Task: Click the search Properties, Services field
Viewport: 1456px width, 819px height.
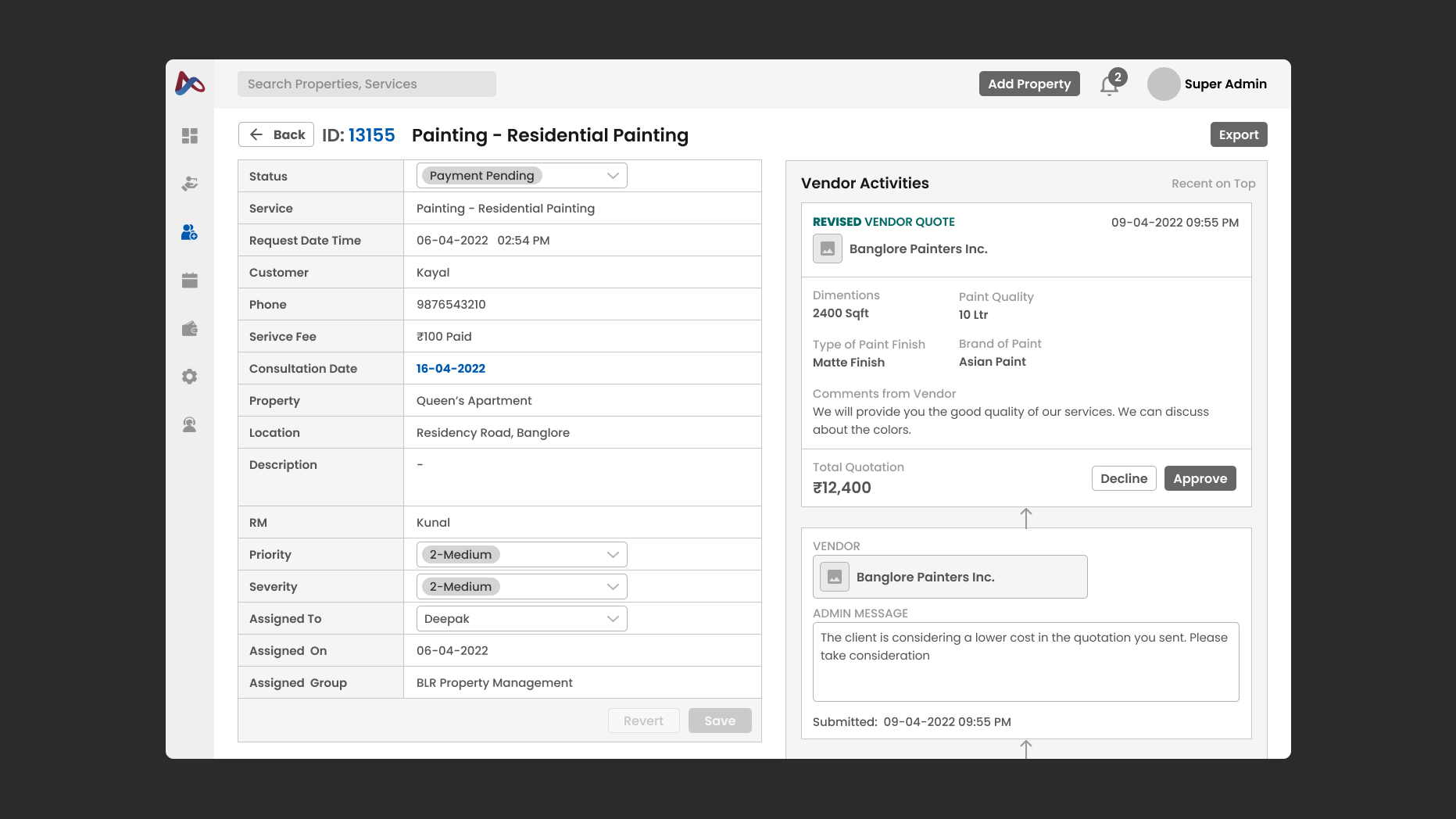Action: (x=366, y=84)
